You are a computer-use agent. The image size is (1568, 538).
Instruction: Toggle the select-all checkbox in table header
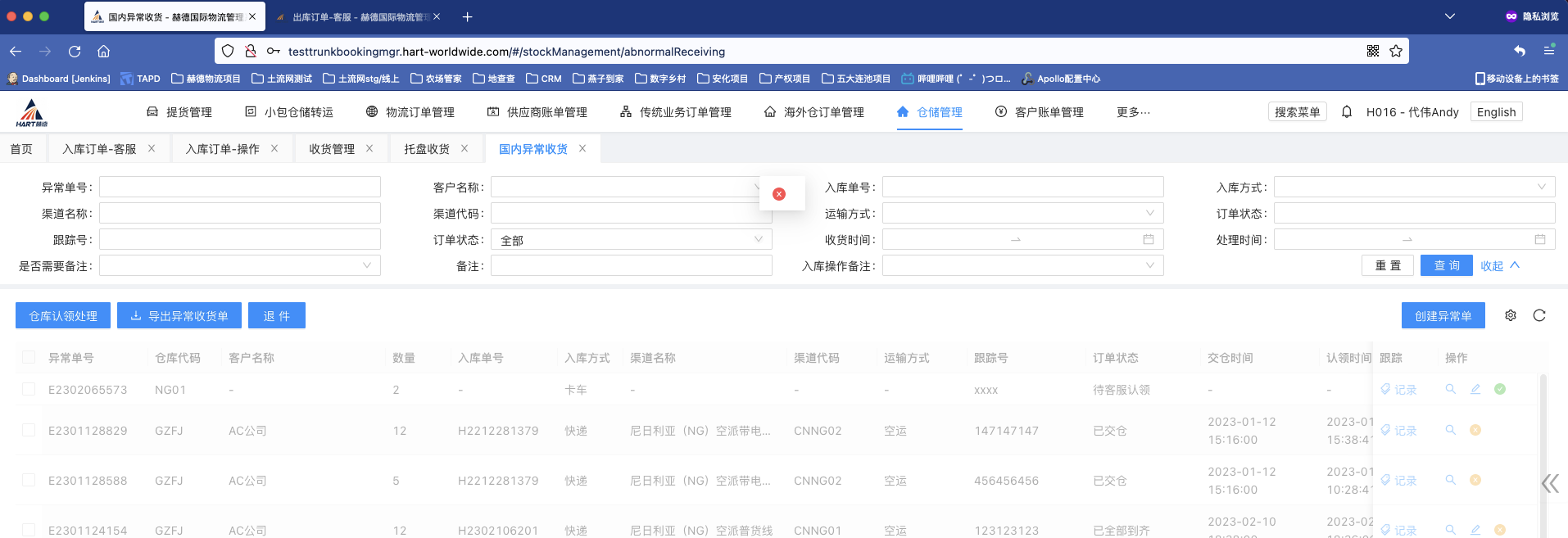[29, 357]
